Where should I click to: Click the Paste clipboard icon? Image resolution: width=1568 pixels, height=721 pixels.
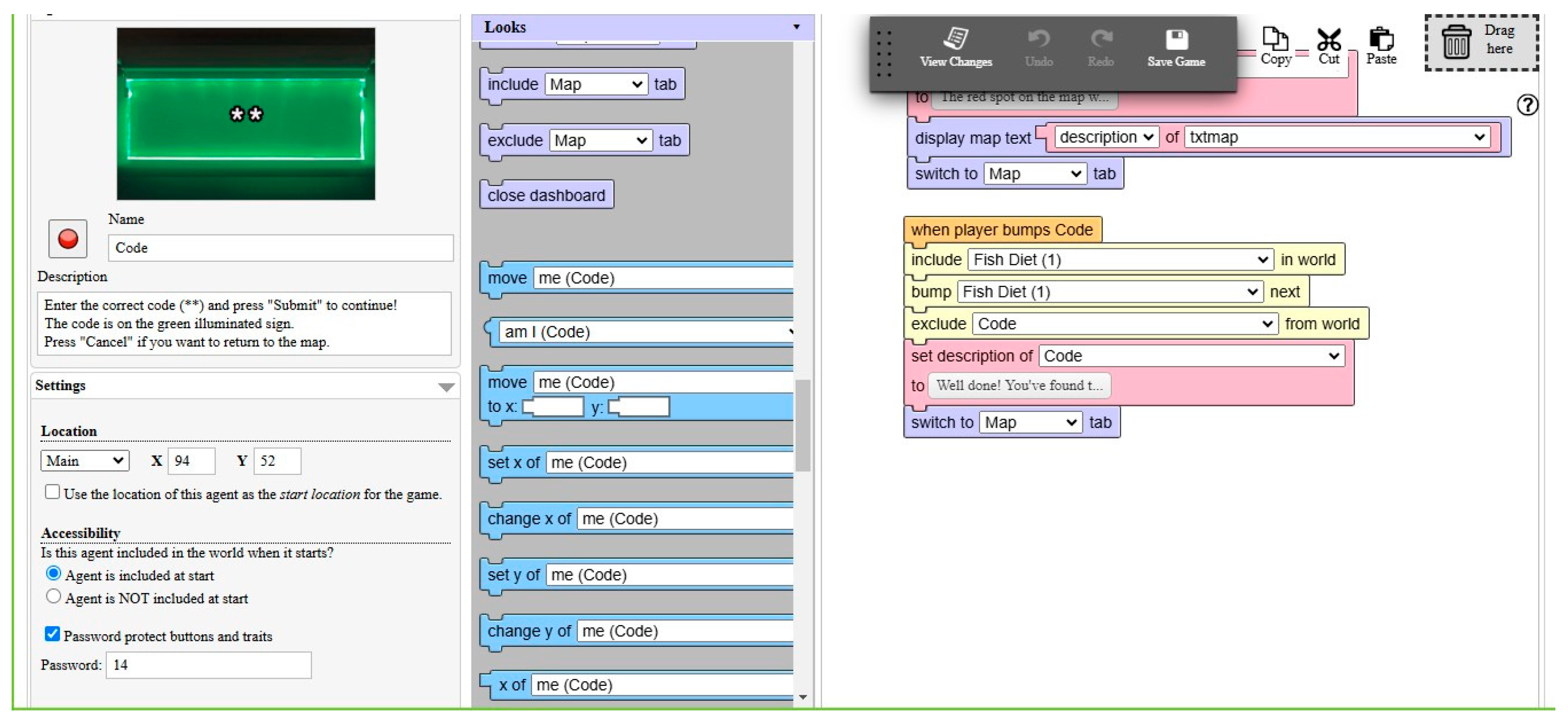pyautogui.click(x=1381, y=39)
